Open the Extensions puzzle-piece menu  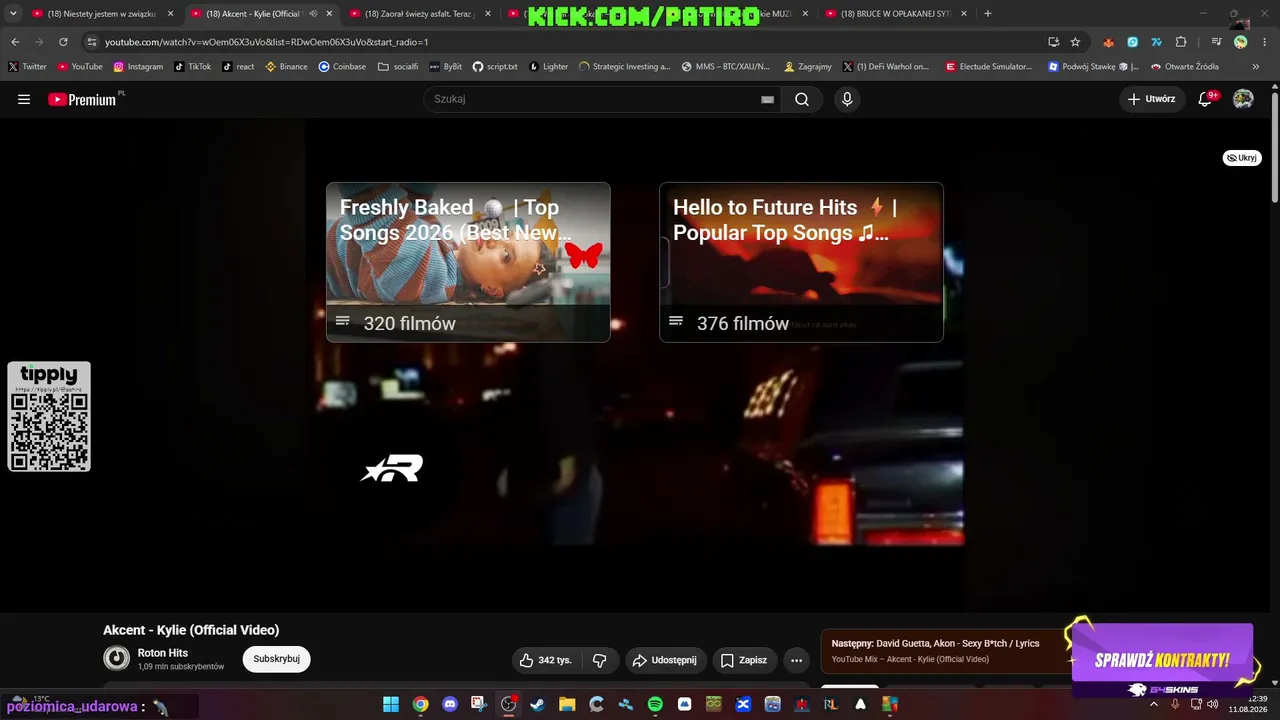point(1181,42)
